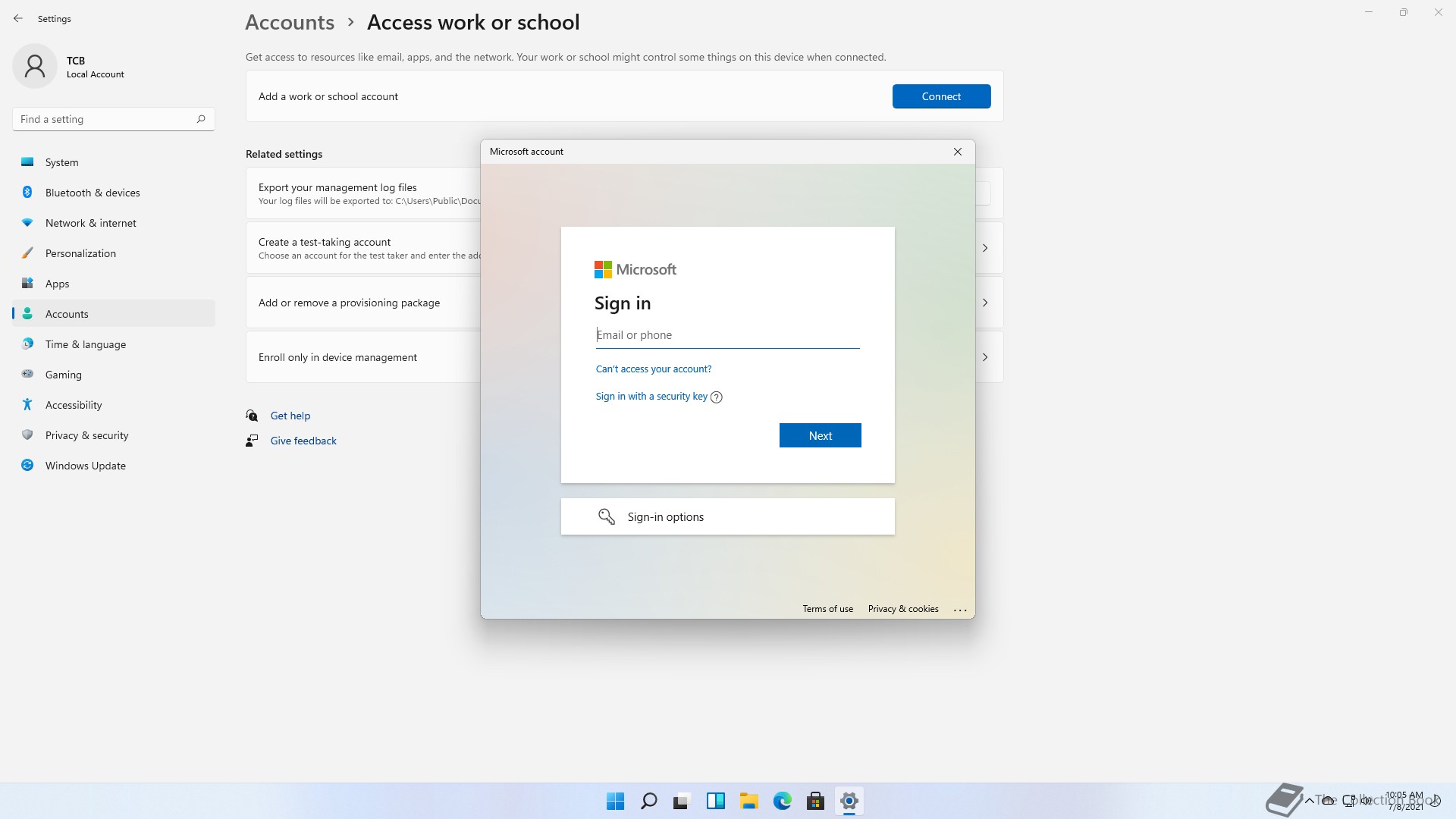
Task: Open Microsoft Store from the taskbar
Action: click(816, 801)
